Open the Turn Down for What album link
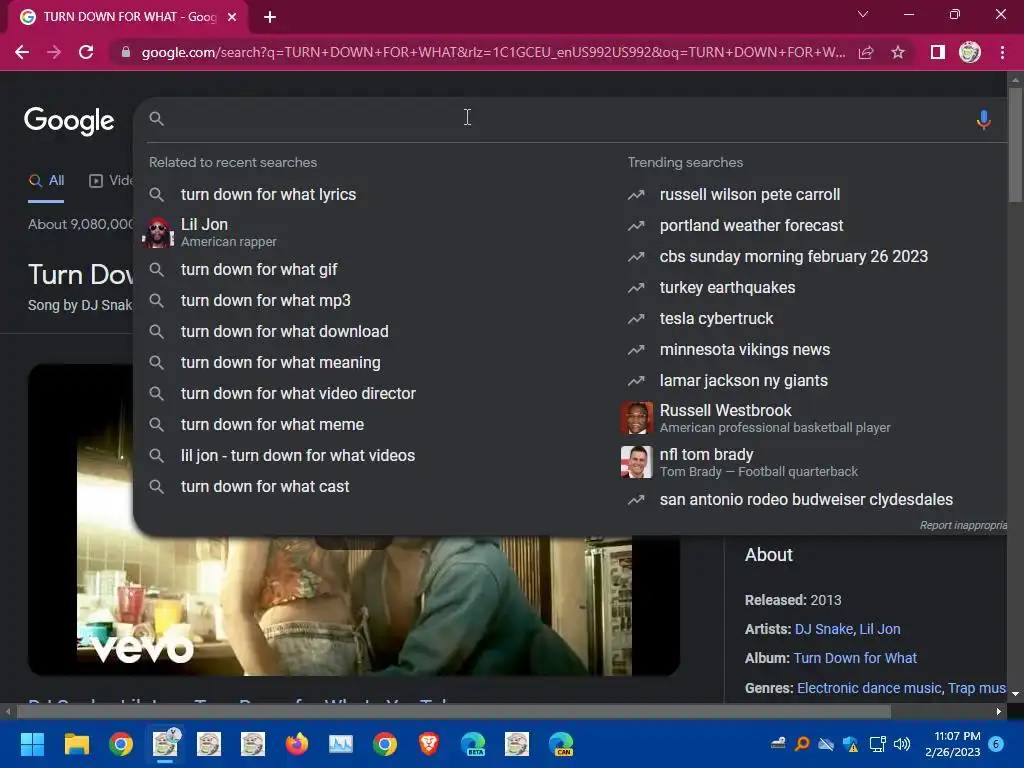This screenshot has width=1024, height=768. (x=855, y=658)
